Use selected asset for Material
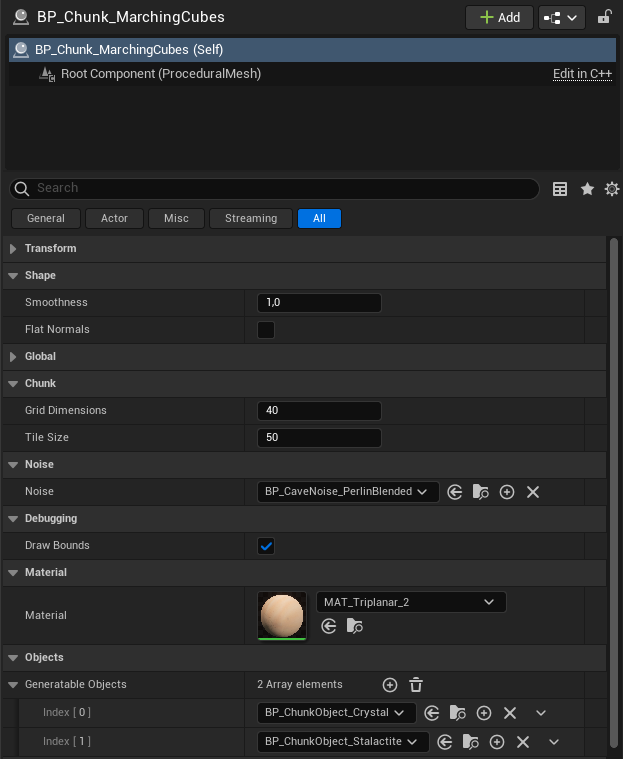This screenshot has height=759, width=623. pyautogui.click(x=328, y=626)
